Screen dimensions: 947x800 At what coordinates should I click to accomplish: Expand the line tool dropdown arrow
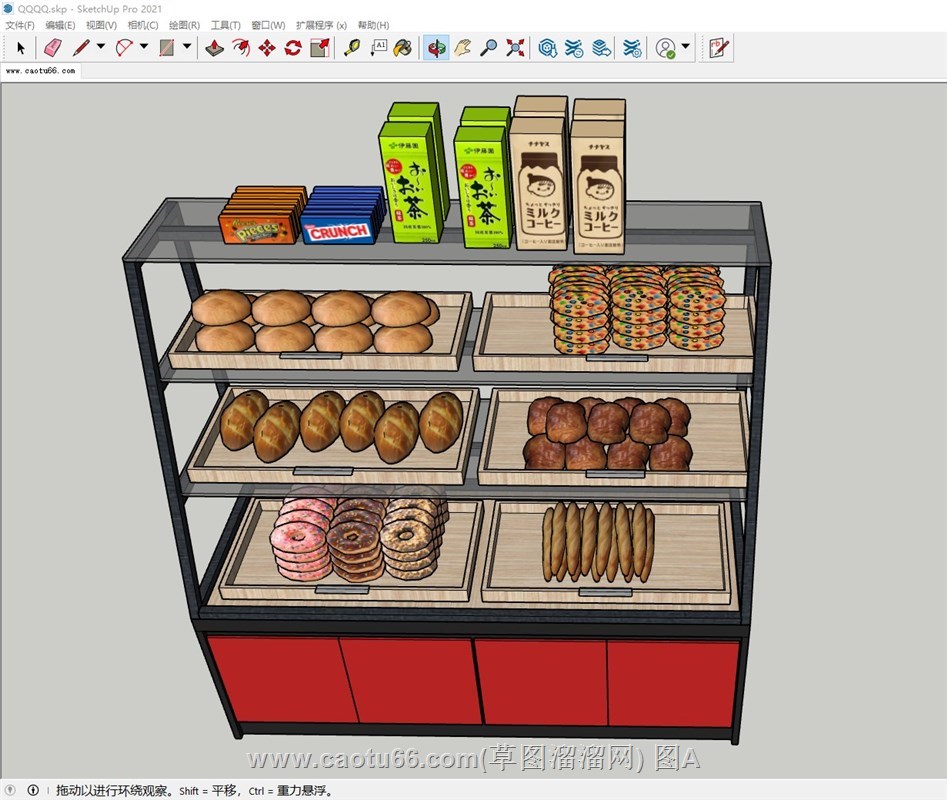click(x=101, y=47)
